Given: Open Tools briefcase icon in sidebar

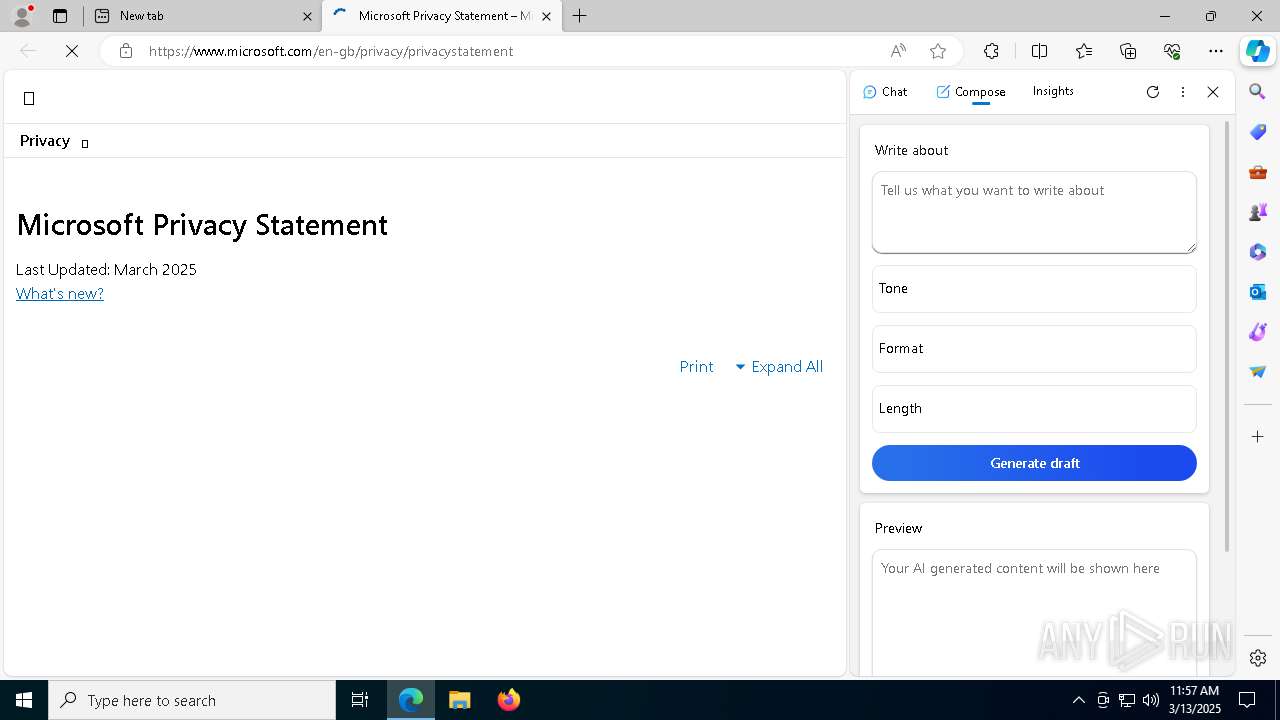Looking at the screenshot, I should click(1258, 172).
